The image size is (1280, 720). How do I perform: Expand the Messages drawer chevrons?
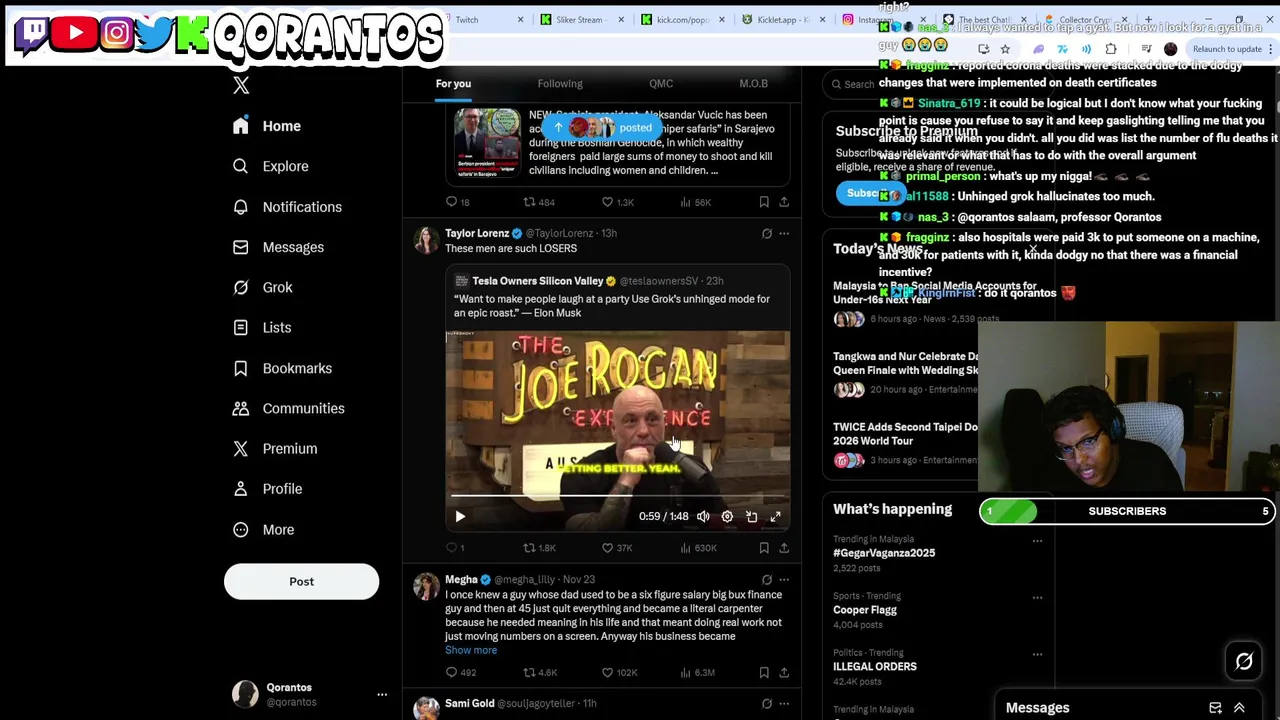point(1239,708)
